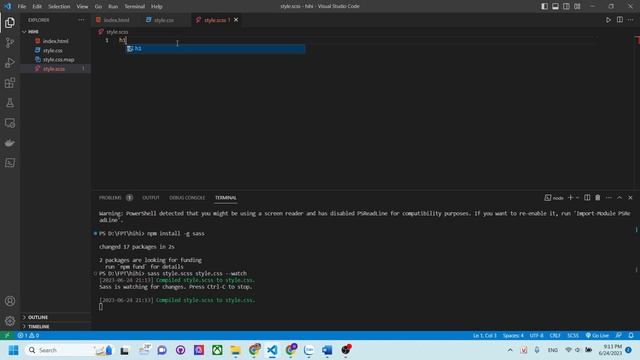Screen dimensions: 640x360
Task: Show errors and warnings from status bar
Action: coord(28,336)
